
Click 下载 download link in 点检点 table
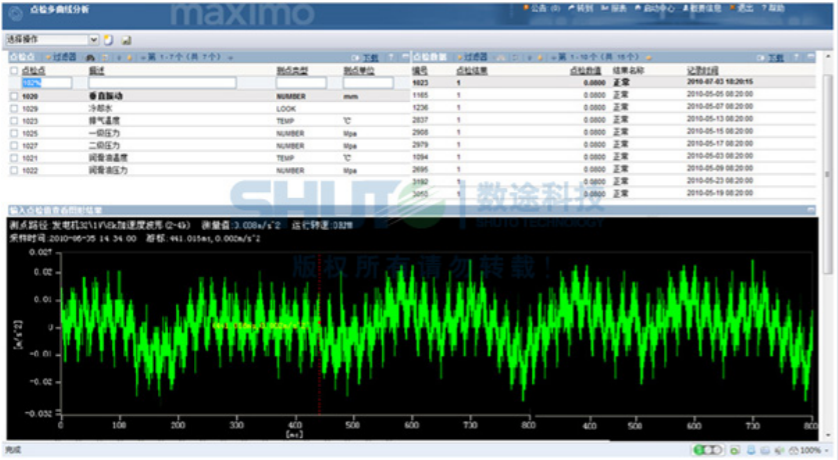(370, 58)
